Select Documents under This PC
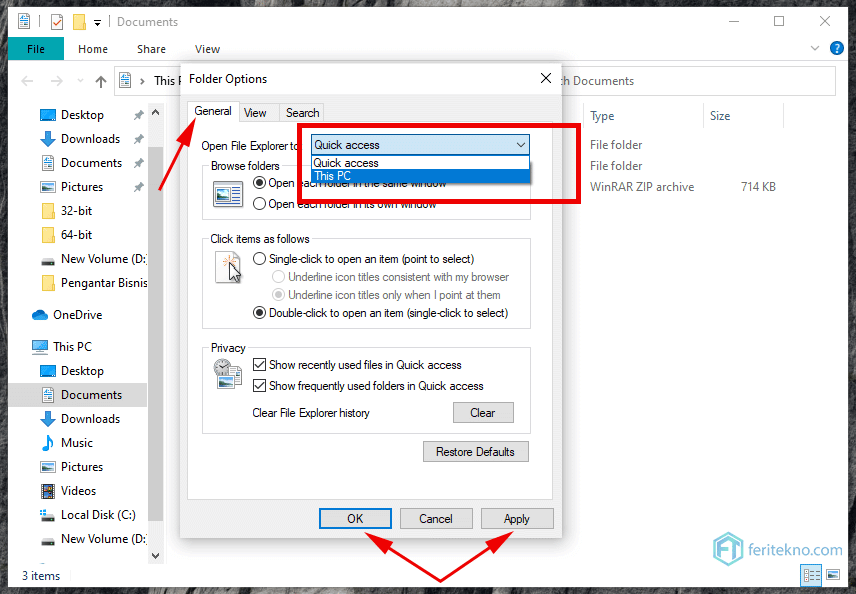Viewport: 856px width, 594px height. point(91,395)
